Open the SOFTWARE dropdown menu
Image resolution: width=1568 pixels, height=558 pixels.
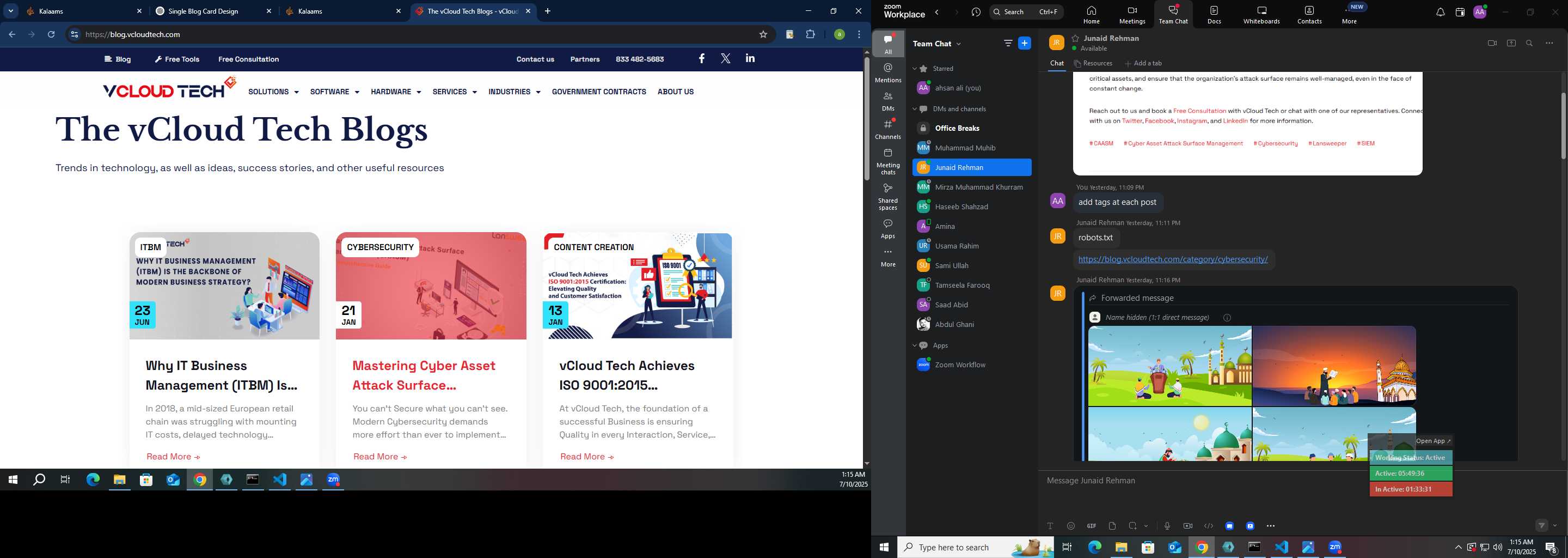point(335,92)
